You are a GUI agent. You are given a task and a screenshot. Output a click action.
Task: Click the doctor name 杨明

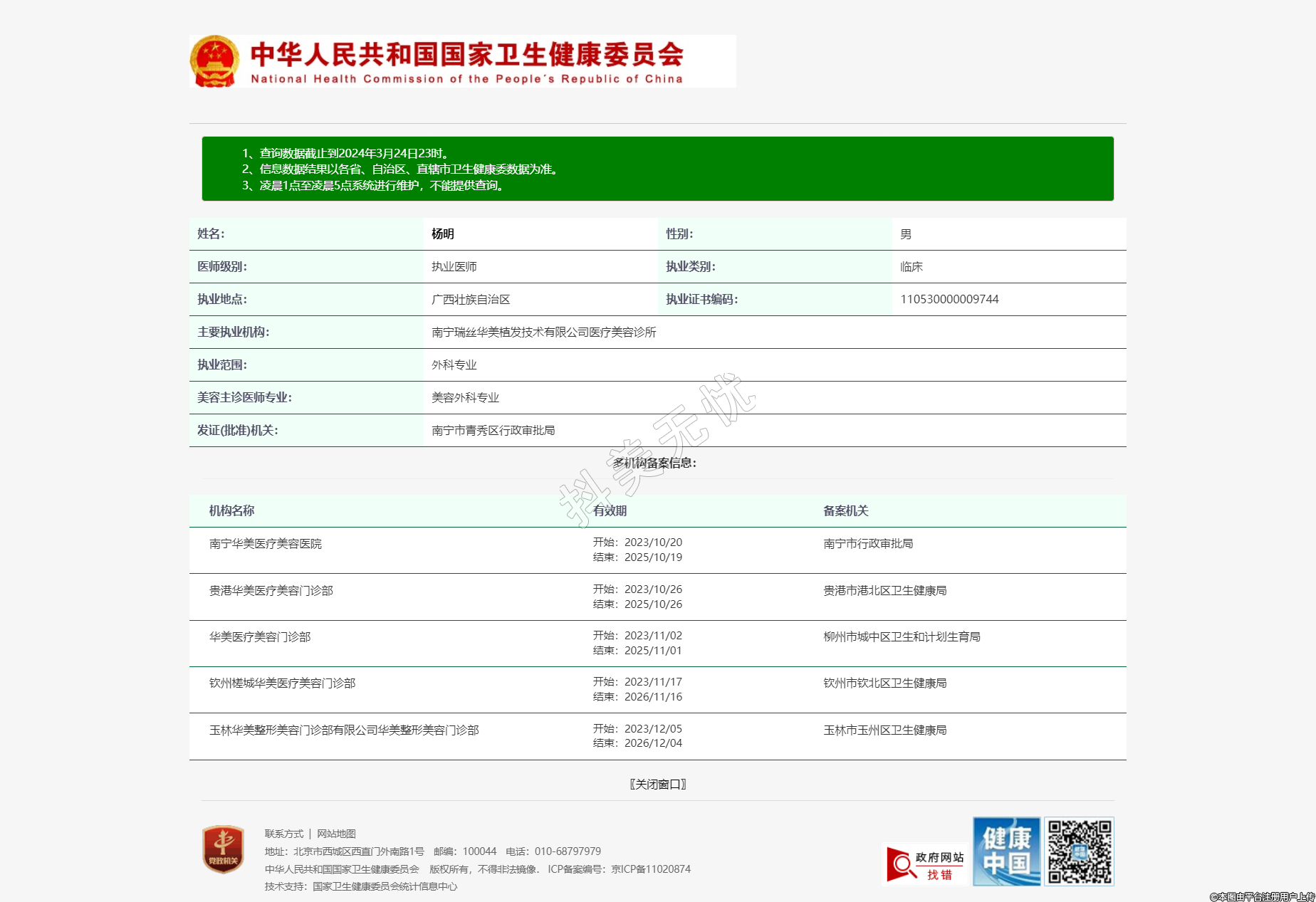coord(442,234)
